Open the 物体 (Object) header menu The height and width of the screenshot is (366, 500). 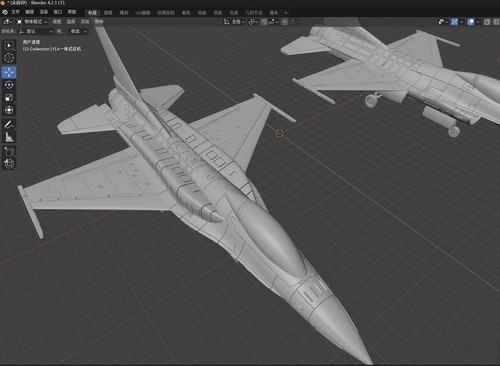point(99,22)
